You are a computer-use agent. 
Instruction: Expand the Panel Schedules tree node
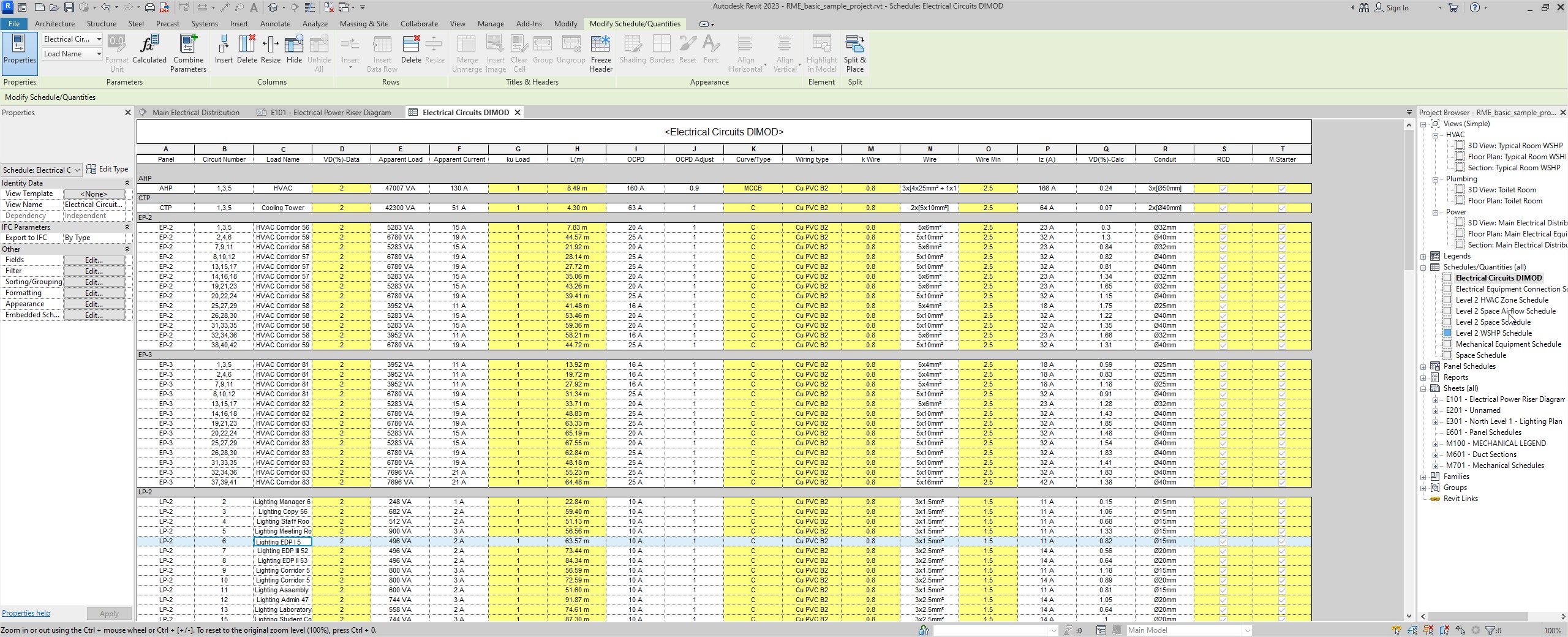[x=1423, y=367]
